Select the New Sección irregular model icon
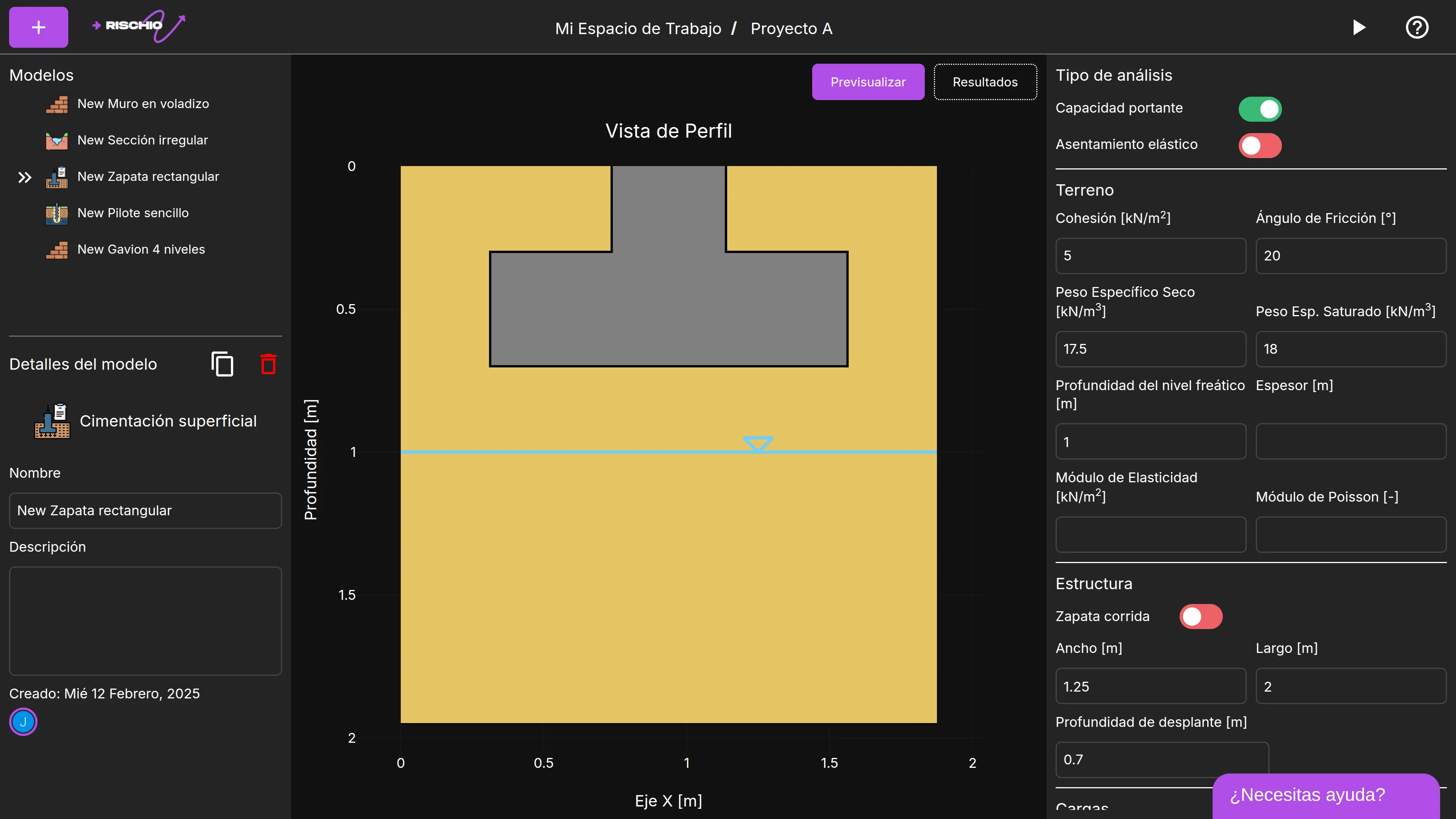 (x=57, y=140)
